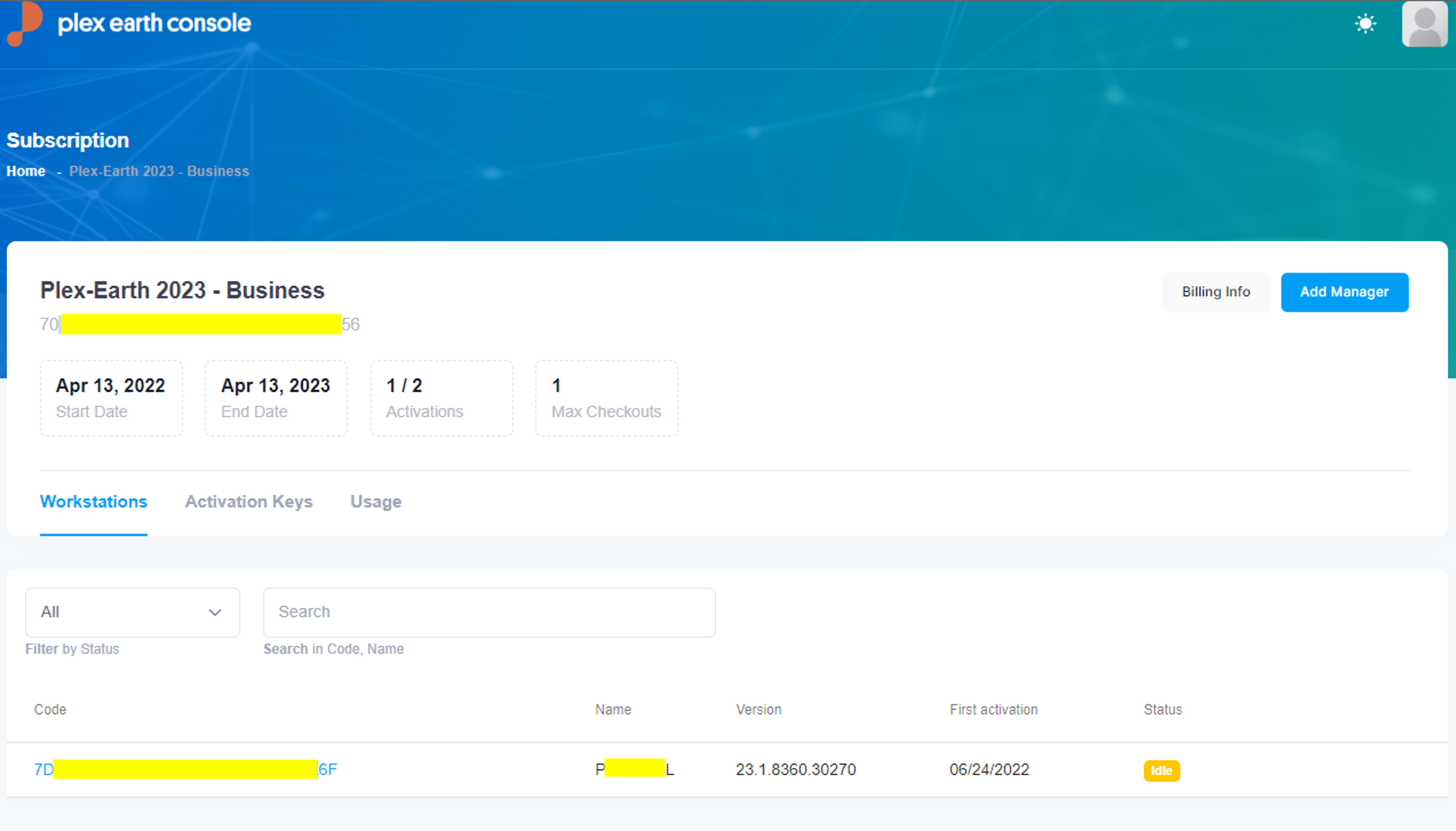This screenshot has width=1456, height=831.
Task: Switch to the Workstations tab
Action: (94, 502)
